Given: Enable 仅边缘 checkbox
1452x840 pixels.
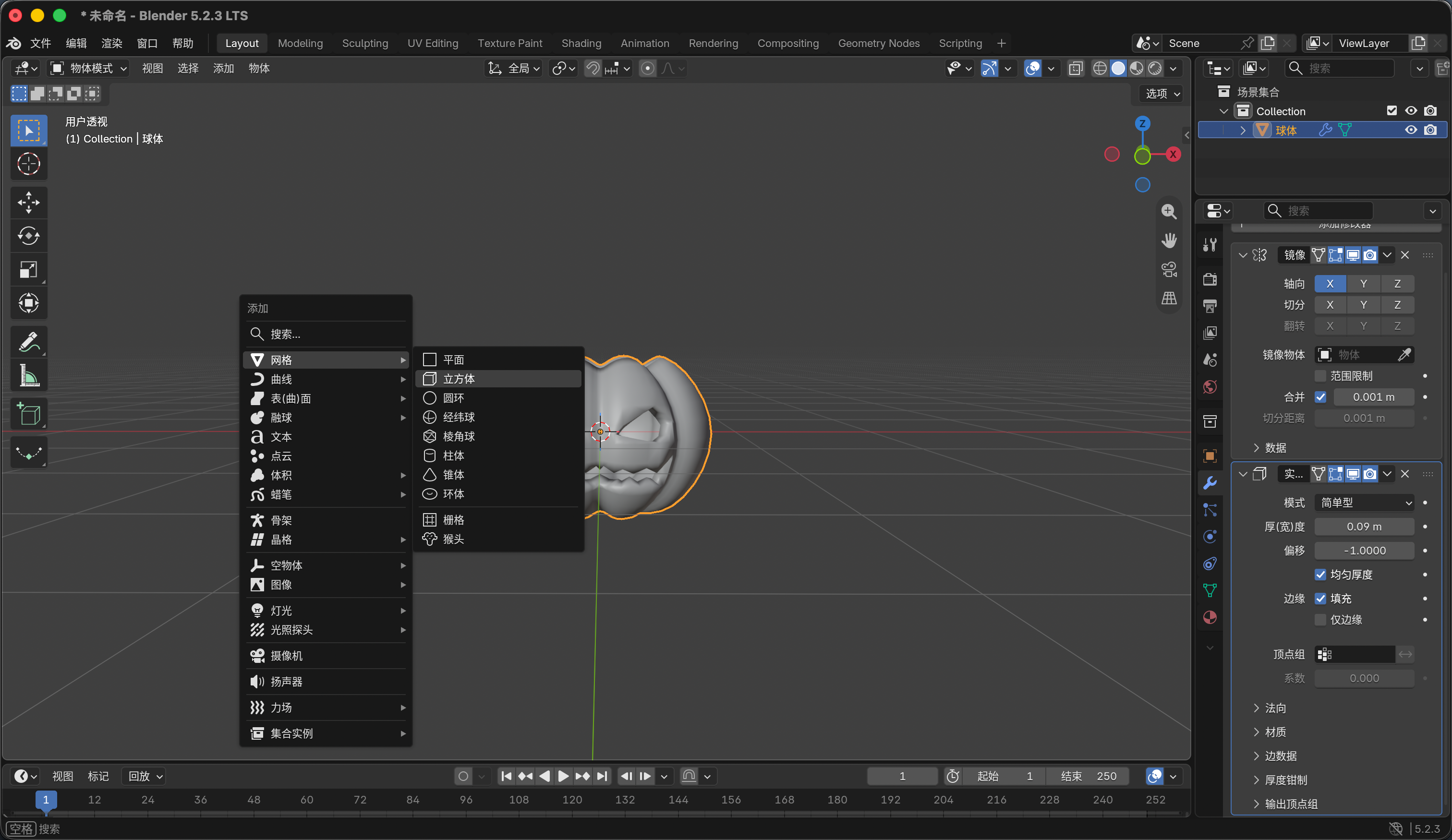Looking at the screenshot, I should coord(1320,620).
